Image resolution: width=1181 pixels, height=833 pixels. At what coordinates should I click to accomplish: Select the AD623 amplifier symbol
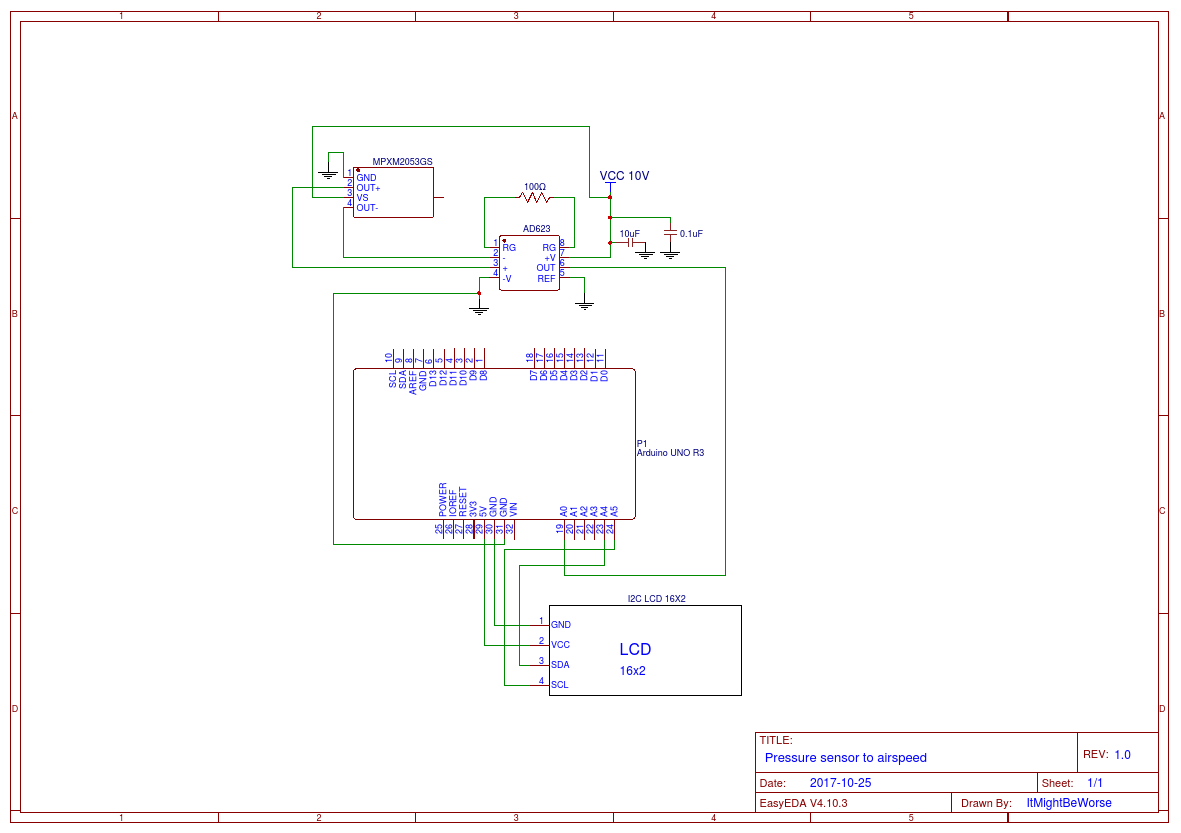click(531, 263)
